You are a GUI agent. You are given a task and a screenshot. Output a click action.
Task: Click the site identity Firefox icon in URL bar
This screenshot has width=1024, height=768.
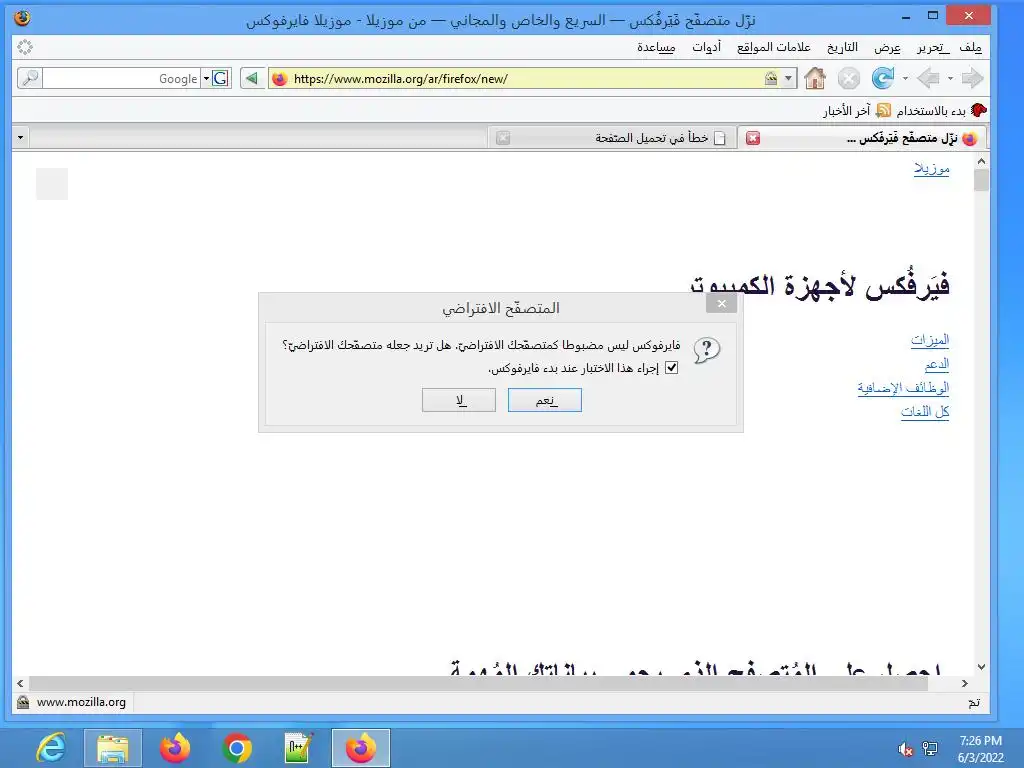click(280, 79)
